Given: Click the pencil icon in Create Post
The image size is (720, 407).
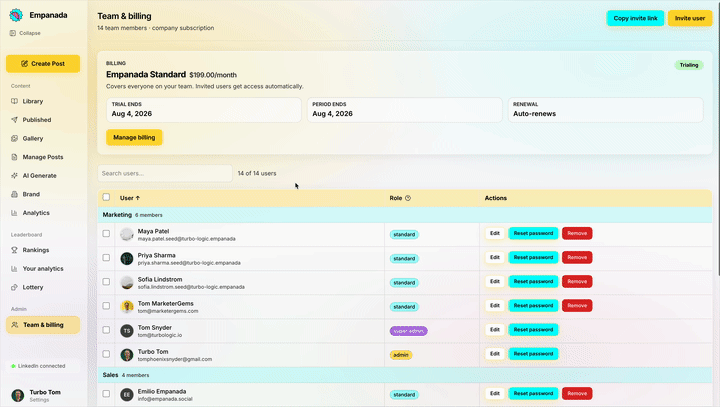Looking at the screenshot, I should (24, 63).
